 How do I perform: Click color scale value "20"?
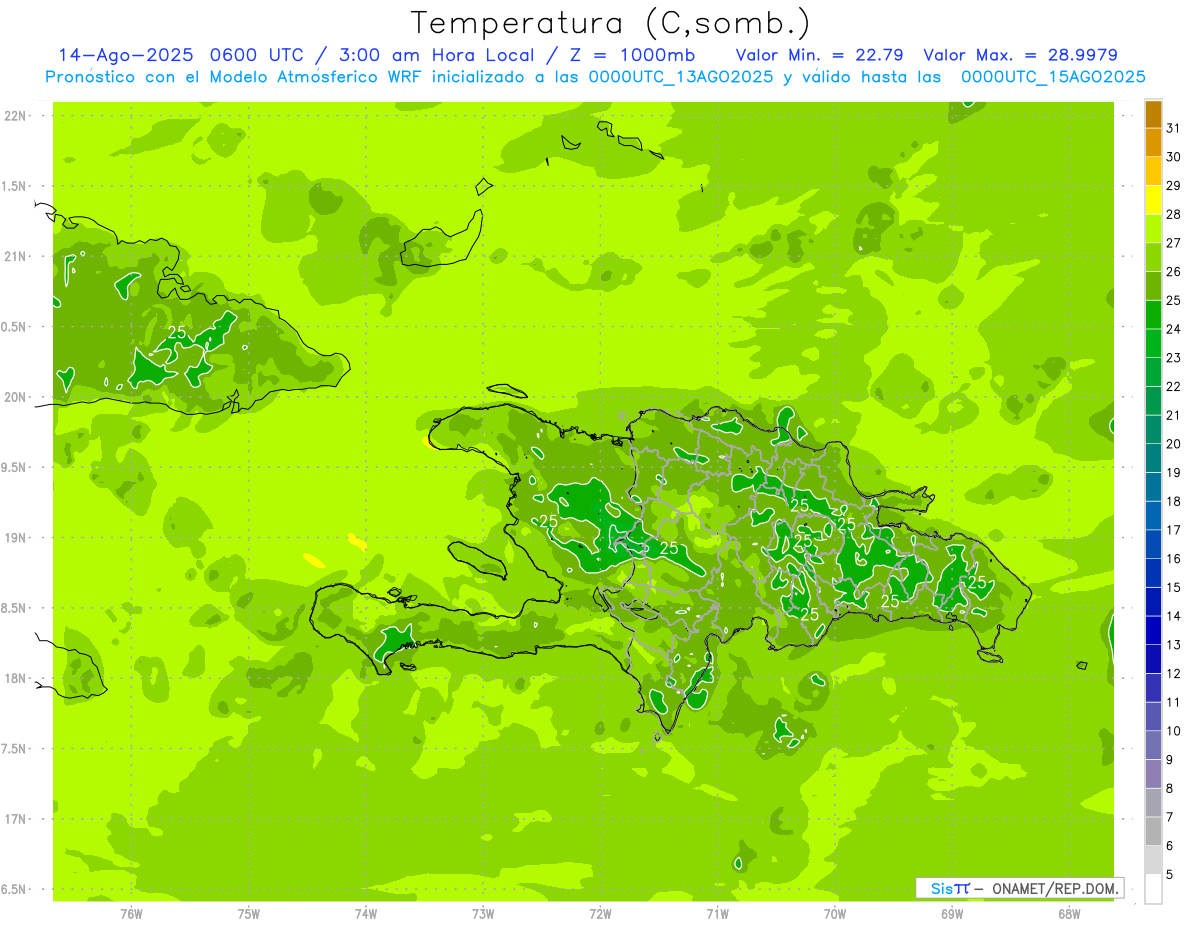(1174, 444)
